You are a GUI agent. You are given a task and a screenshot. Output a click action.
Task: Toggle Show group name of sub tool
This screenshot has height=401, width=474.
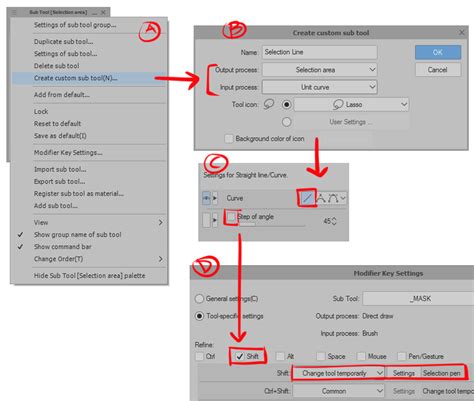tap(89, 235)
